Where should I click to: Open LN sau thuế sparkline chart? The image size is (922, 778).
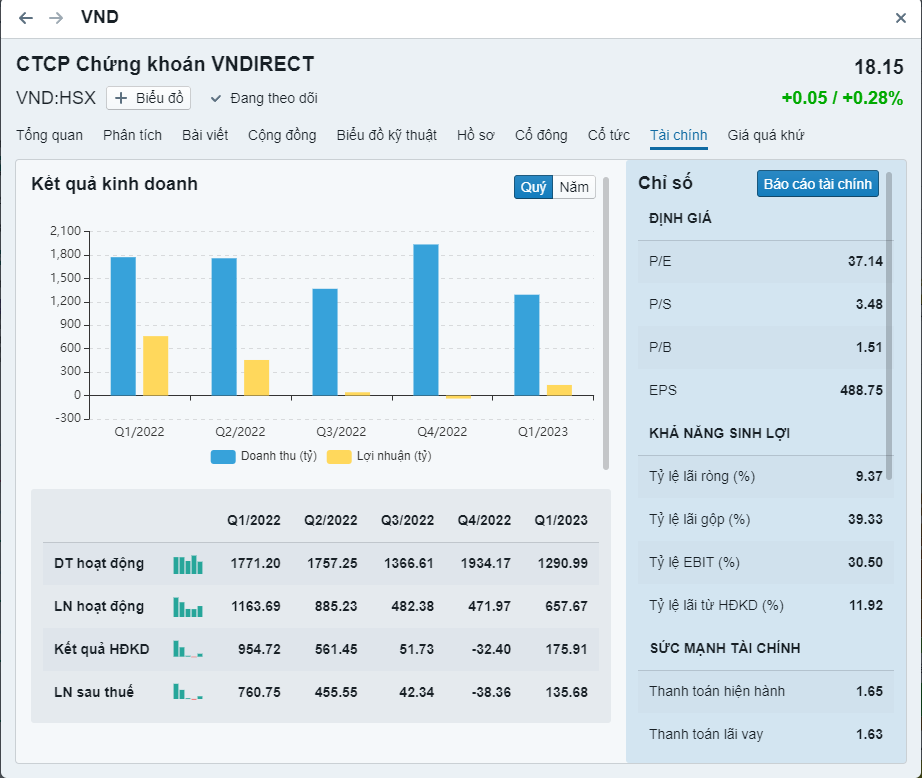pos(188,692)
